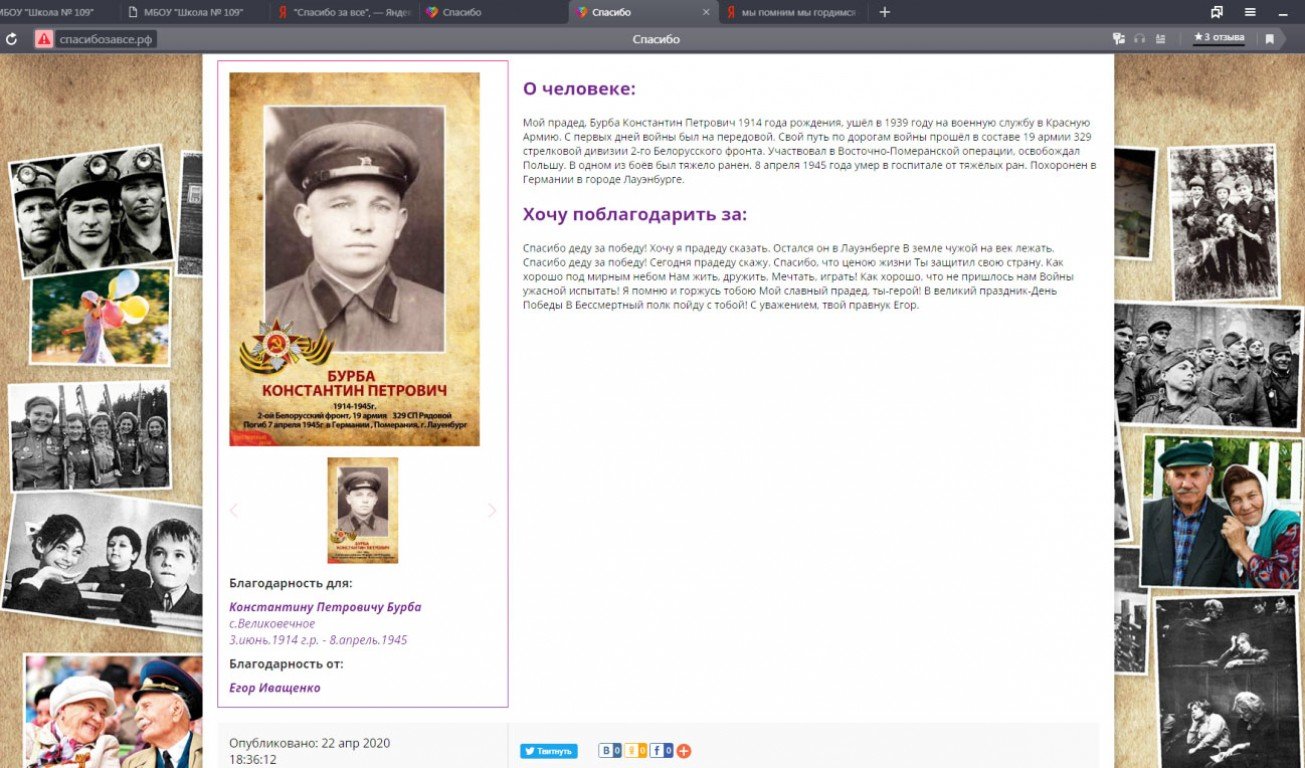1305x768 pixels.
Task: Show previous photo with left arrow
Action: tap(234, 510)
